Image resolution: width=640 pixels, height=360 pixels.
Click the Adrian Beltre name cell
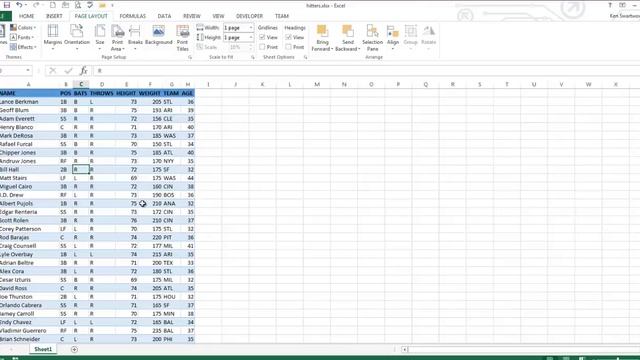pyautogui.click(x=29, y=263)
